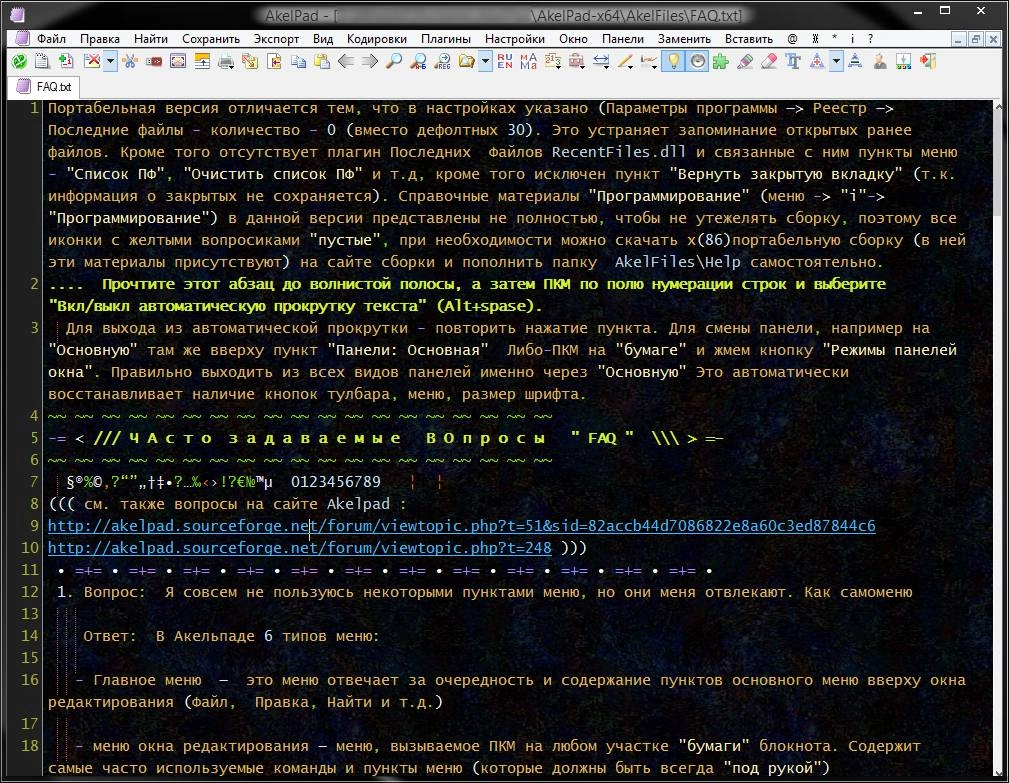Open the Настройки menu
Viewport: 1009px width, 783px height.
[x=514, y=39]
